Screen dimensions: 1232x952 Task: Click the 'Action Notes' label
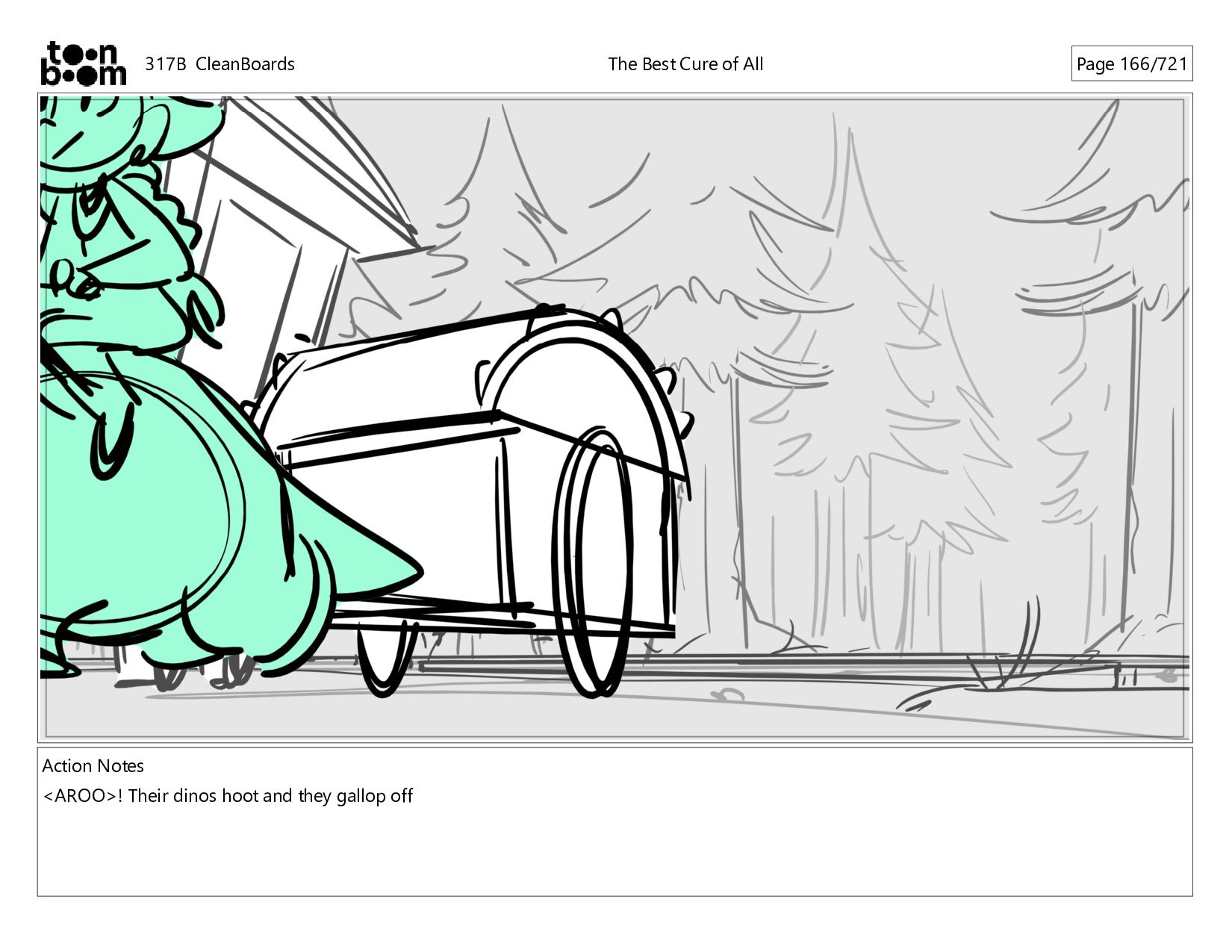(93, 766)
